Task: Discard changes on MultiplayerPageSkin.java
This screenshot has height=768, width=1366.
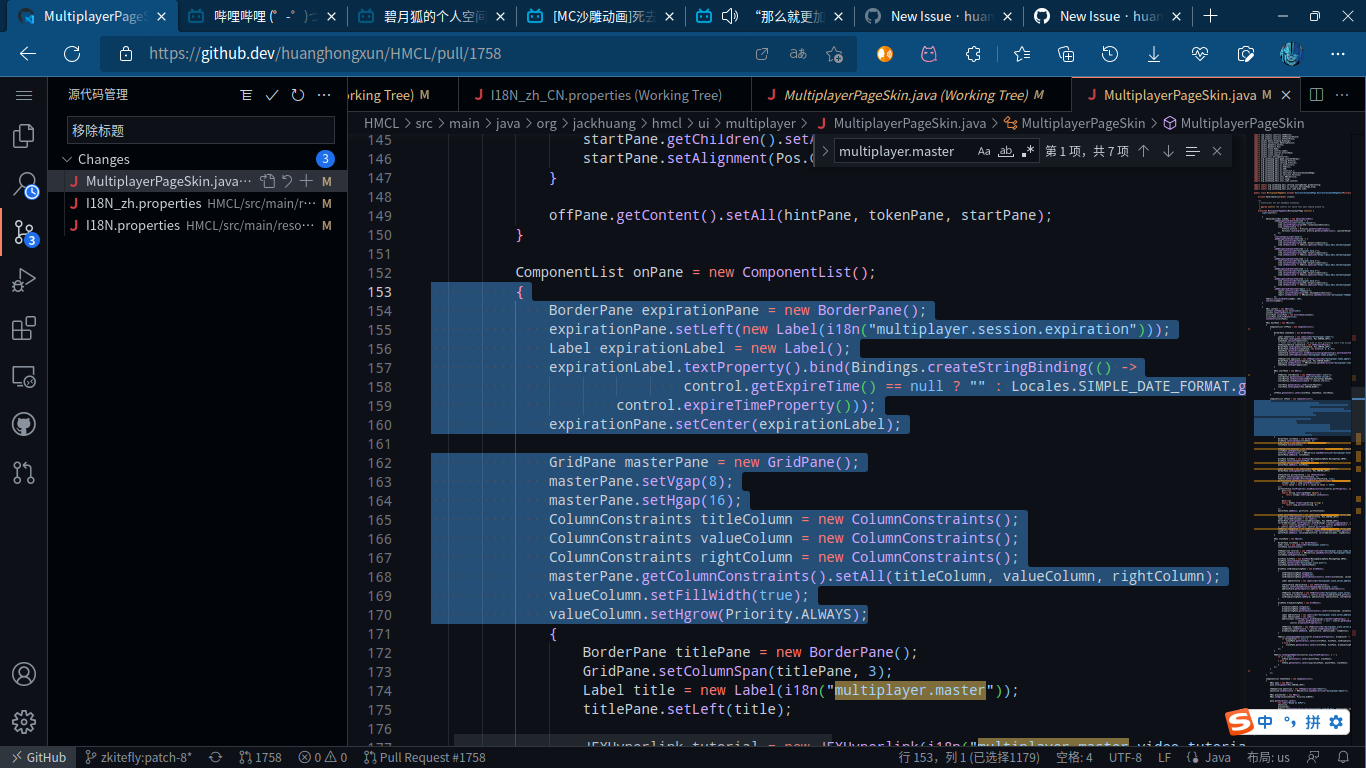Action: 285,181
